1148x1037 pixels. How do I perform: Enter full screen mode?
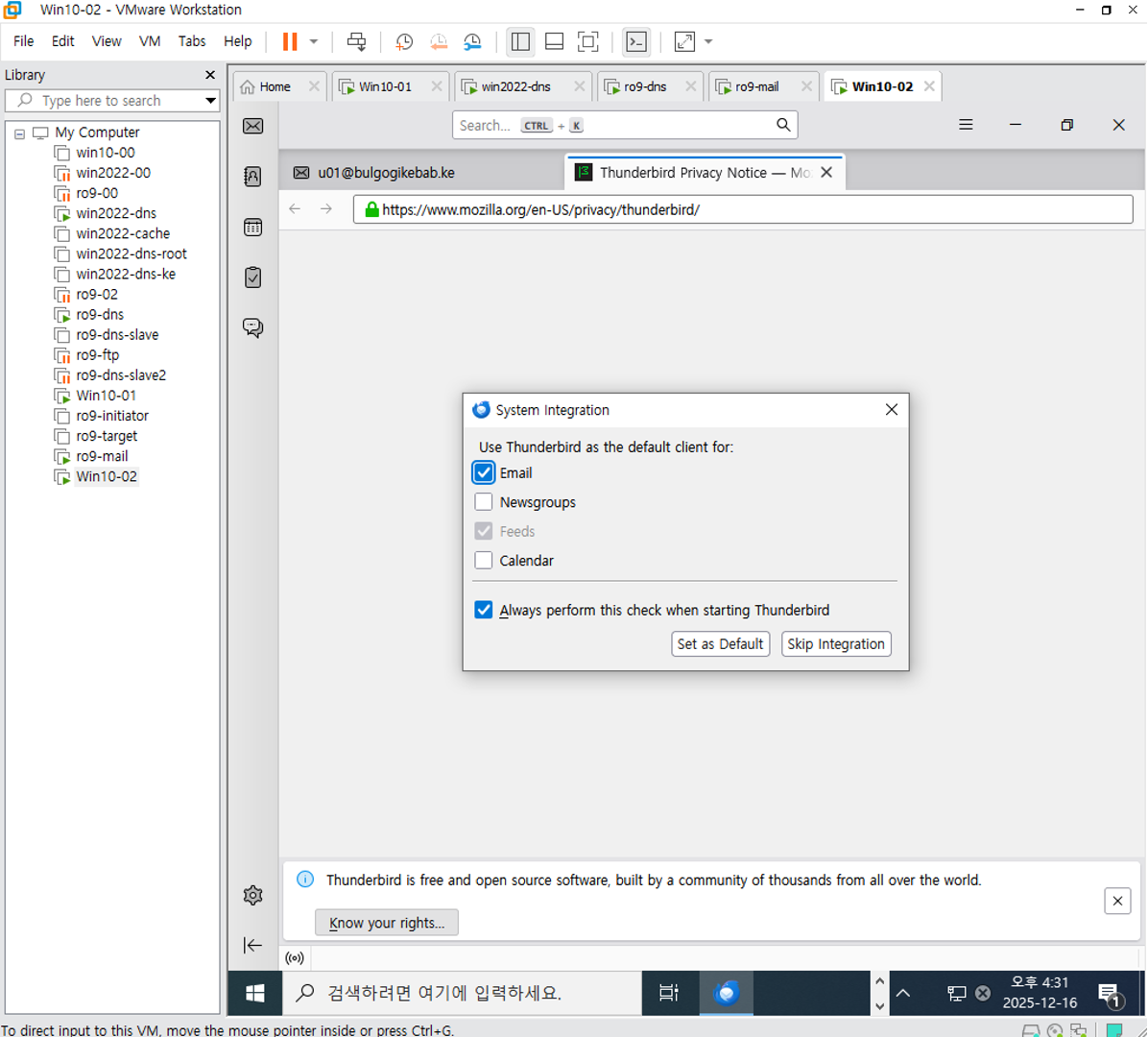point(587,41)
